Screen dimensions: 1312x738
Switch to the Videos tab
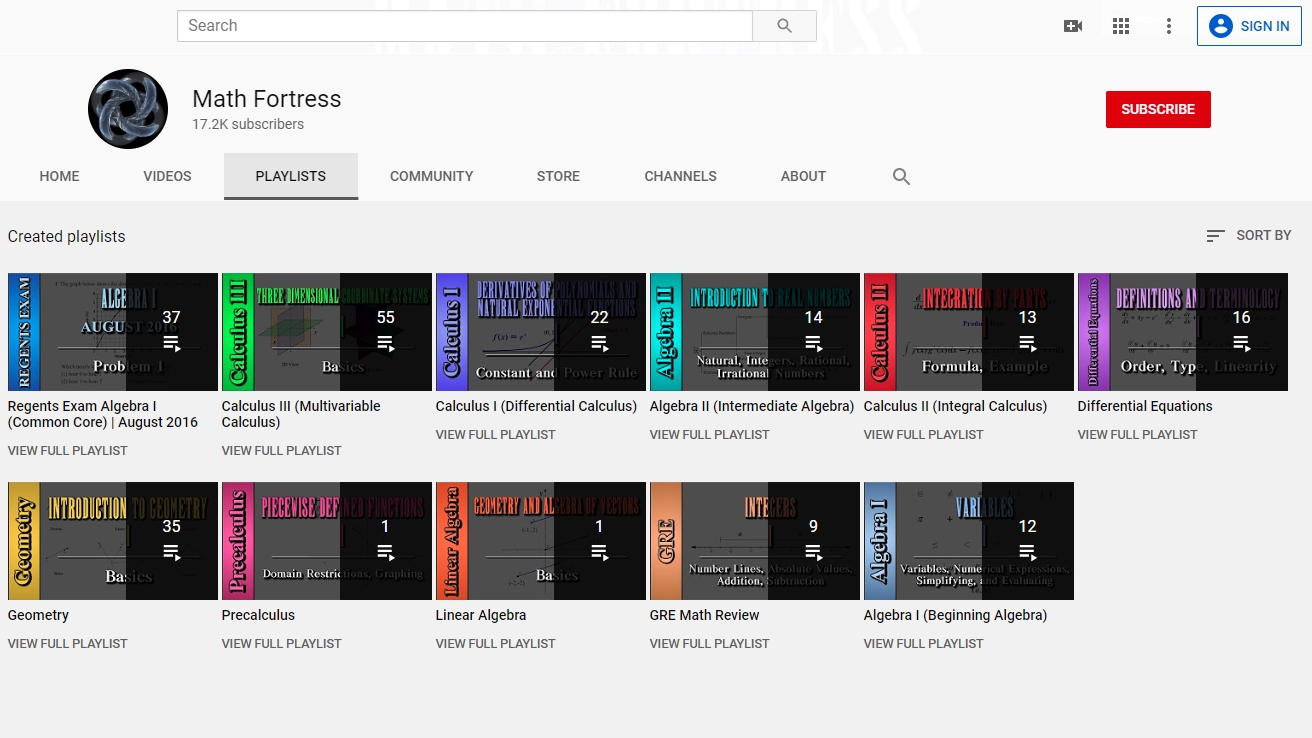(167, 176)
